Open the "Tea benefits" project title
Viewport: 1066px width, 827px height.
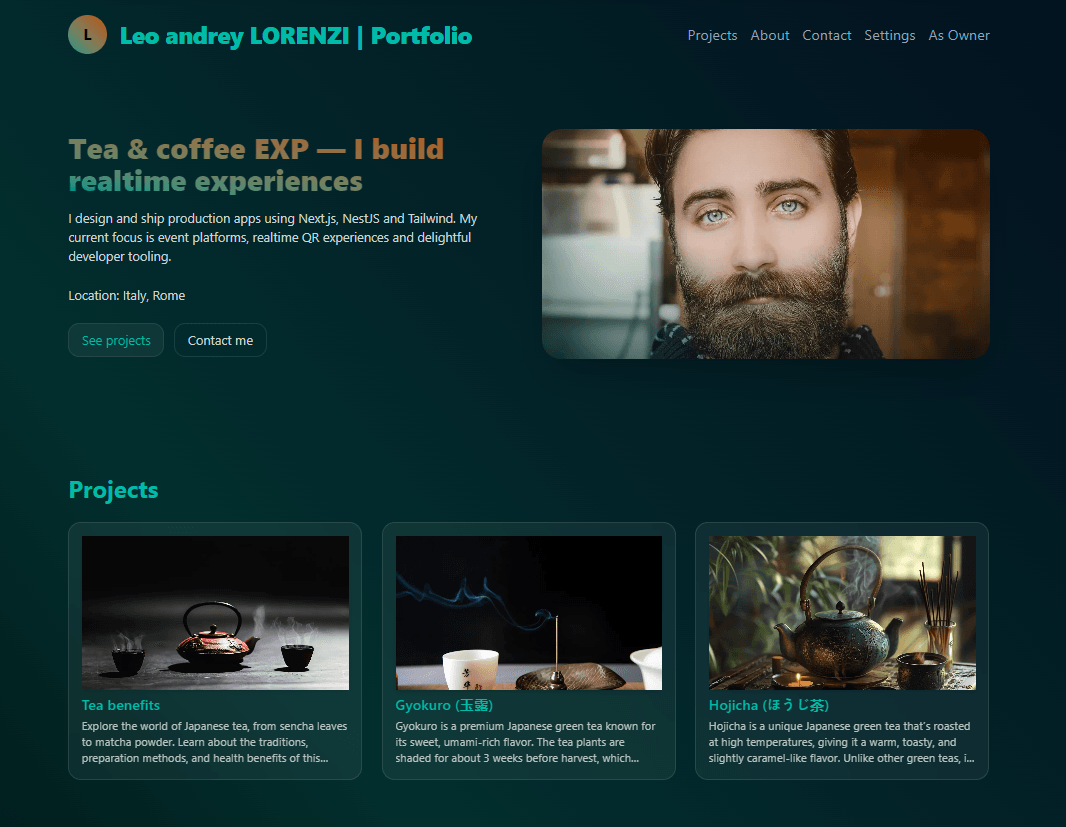tap(121, 705)
